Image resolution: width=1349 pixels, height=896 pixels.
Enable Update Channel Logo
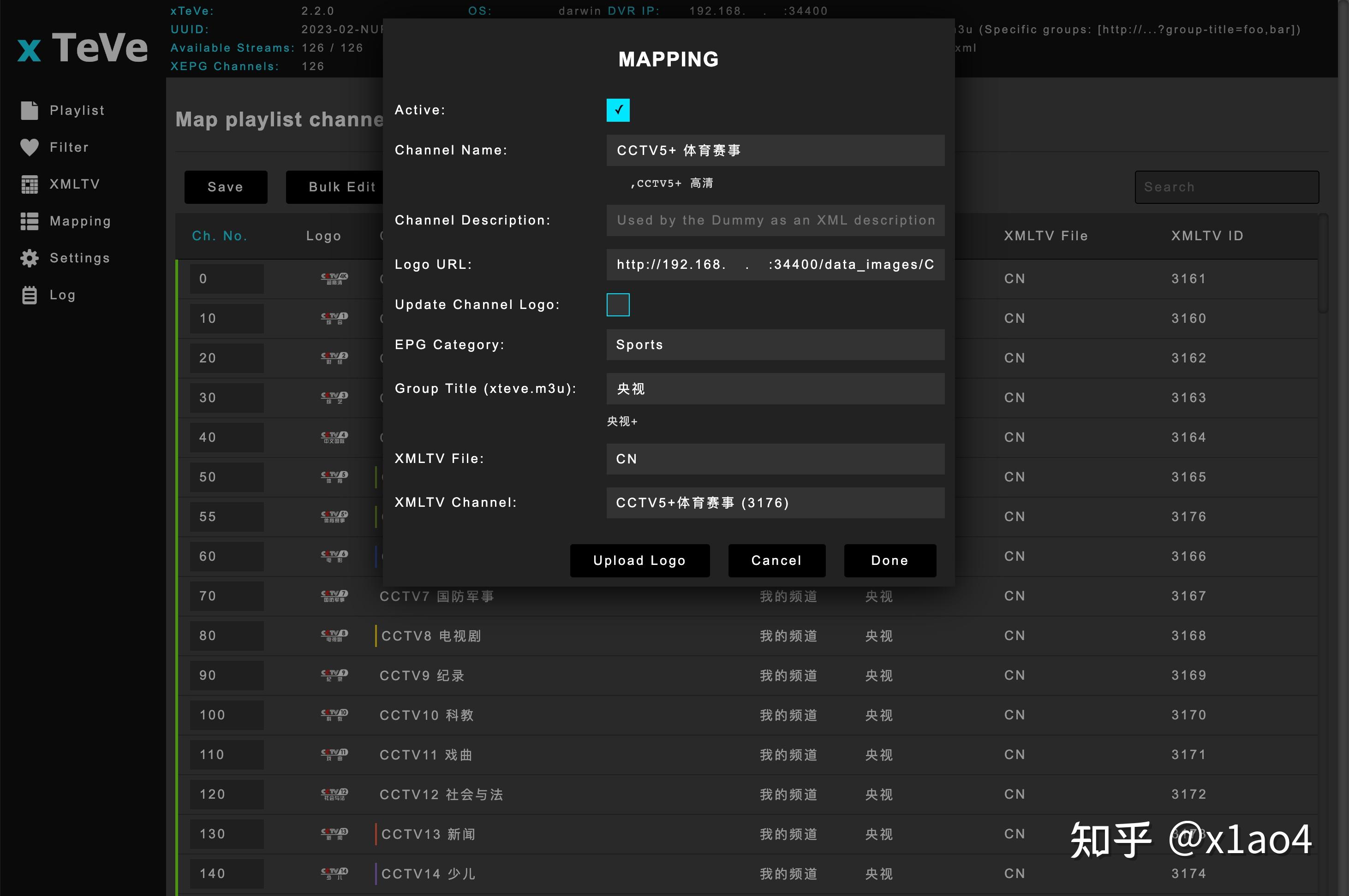(618, 304)
